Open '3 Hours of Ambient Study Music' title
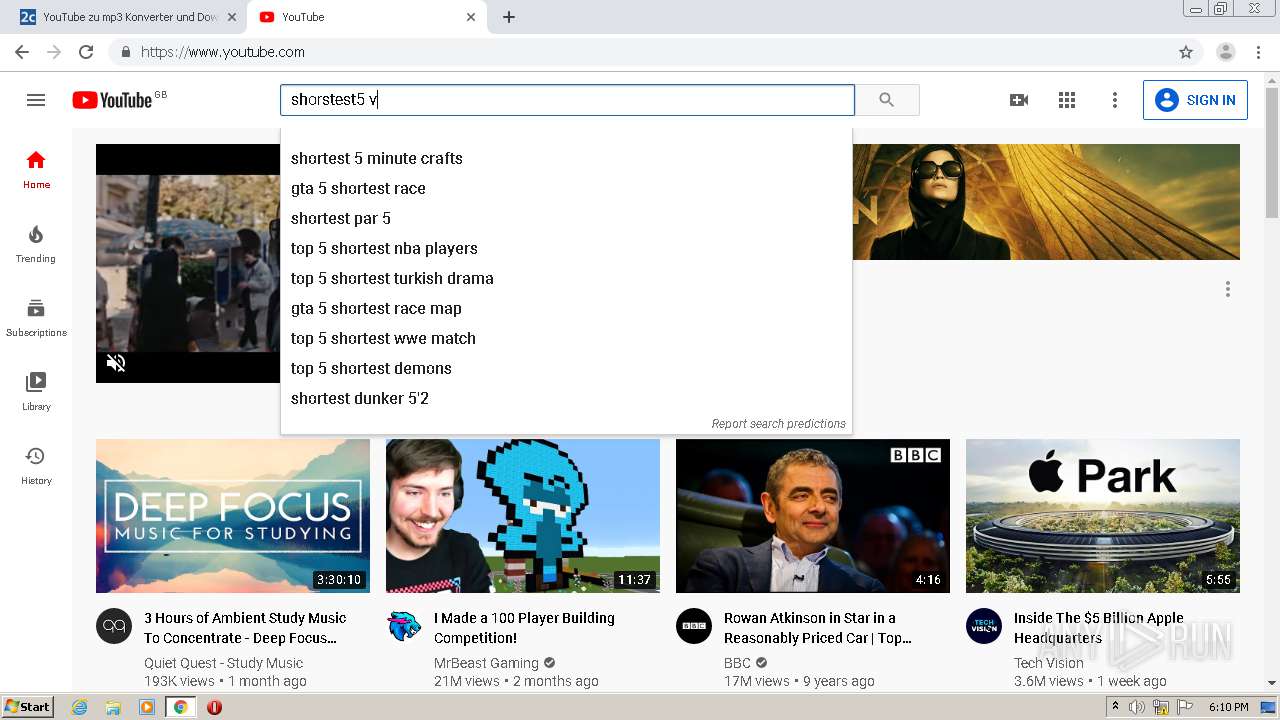The image size is (1280, 720). point(245,628)
